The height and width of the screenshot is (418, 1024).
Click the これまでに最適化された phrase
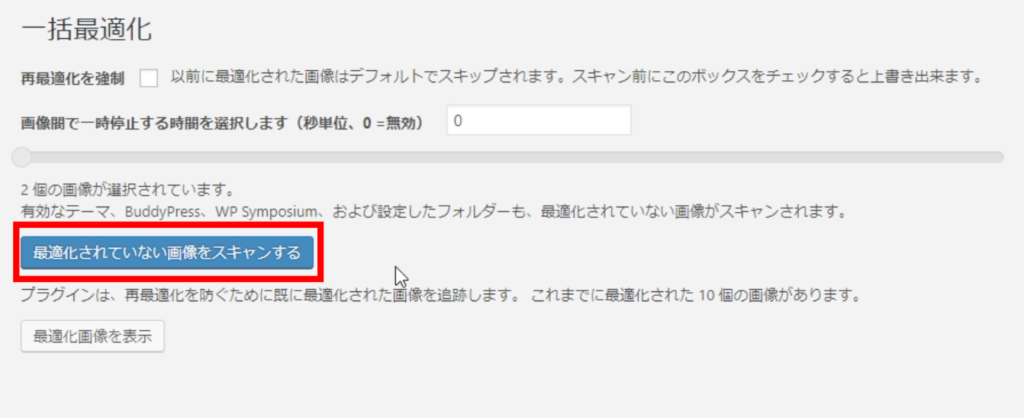[x=613, y=295]
